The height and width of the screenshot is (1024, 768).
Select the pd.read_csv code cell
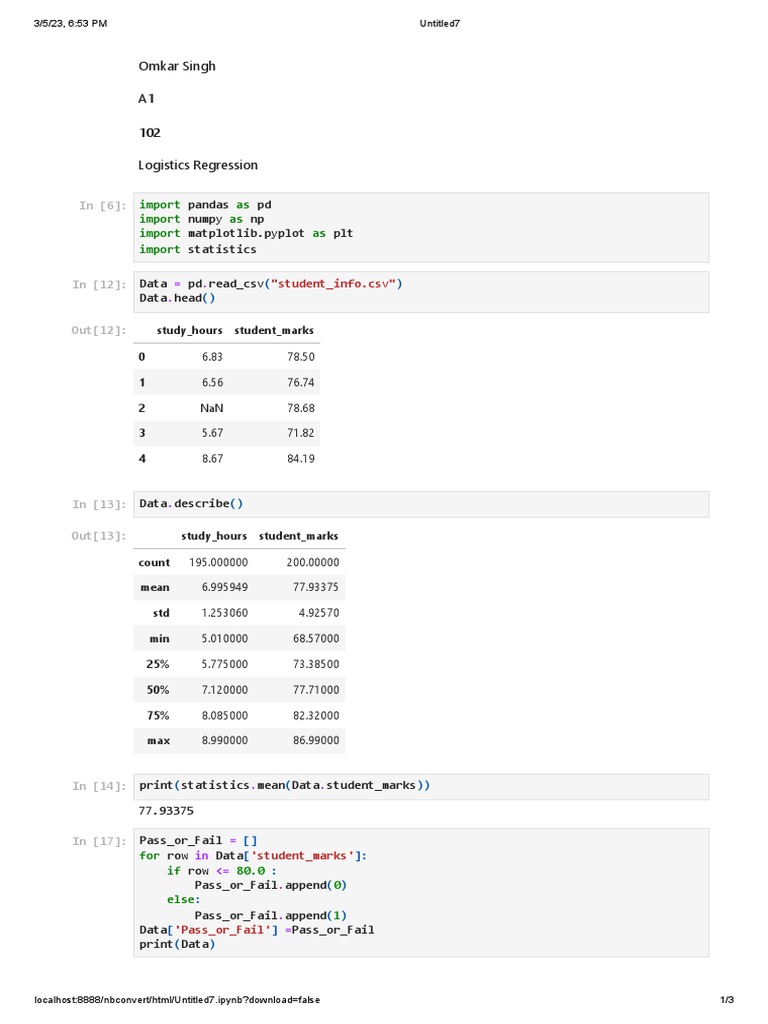(x=421, y=291)
